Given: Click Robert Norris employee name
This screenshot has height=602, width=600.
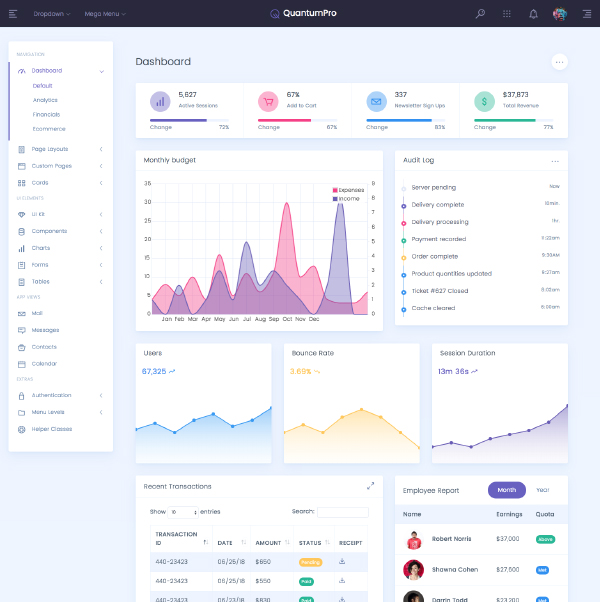Looking at the screenshot, I should [451, 539].
